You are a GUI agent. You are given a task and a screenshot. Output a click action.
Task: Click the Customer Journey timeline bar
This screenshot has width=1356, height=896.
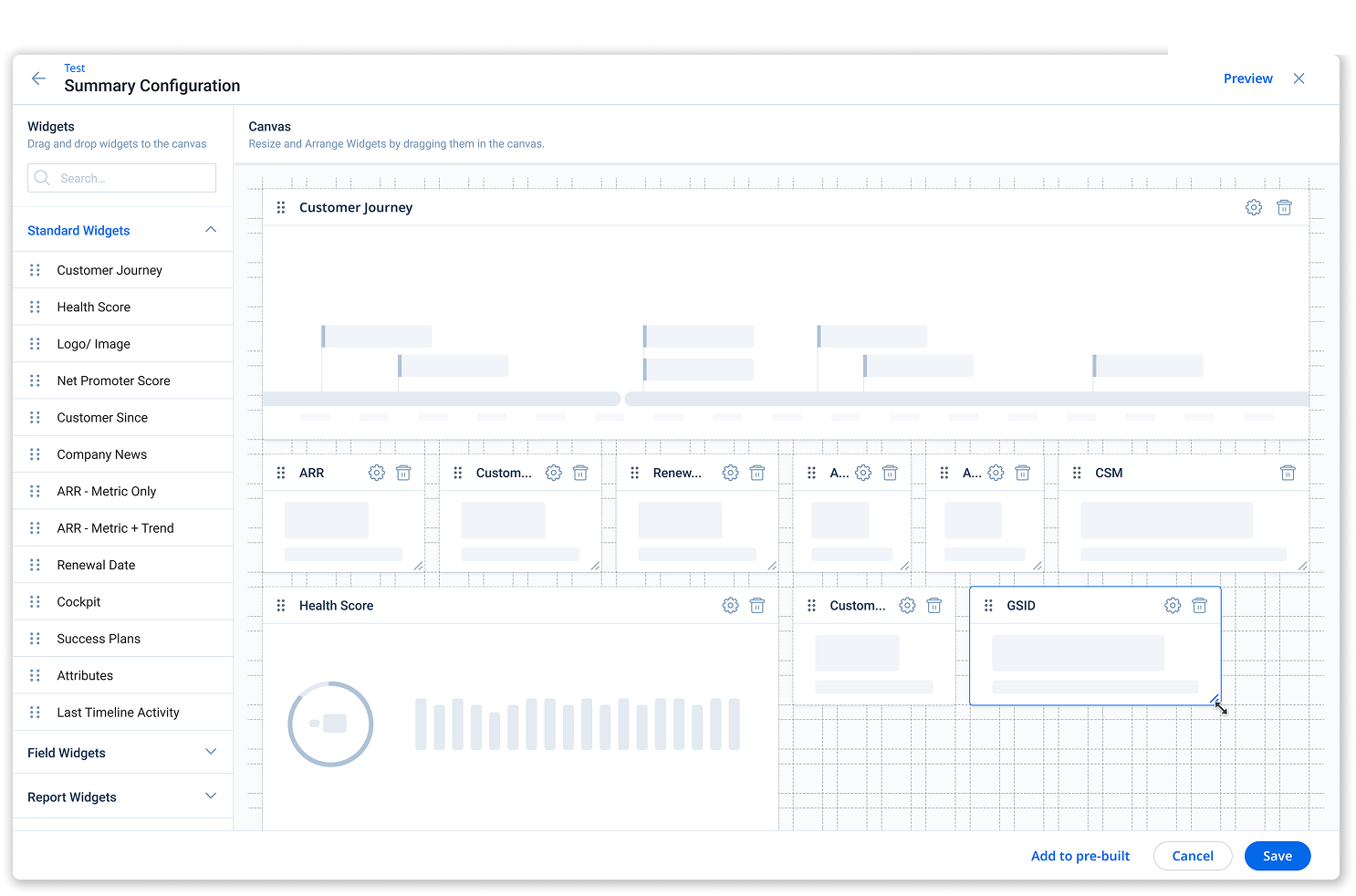[x=786, y=399]
